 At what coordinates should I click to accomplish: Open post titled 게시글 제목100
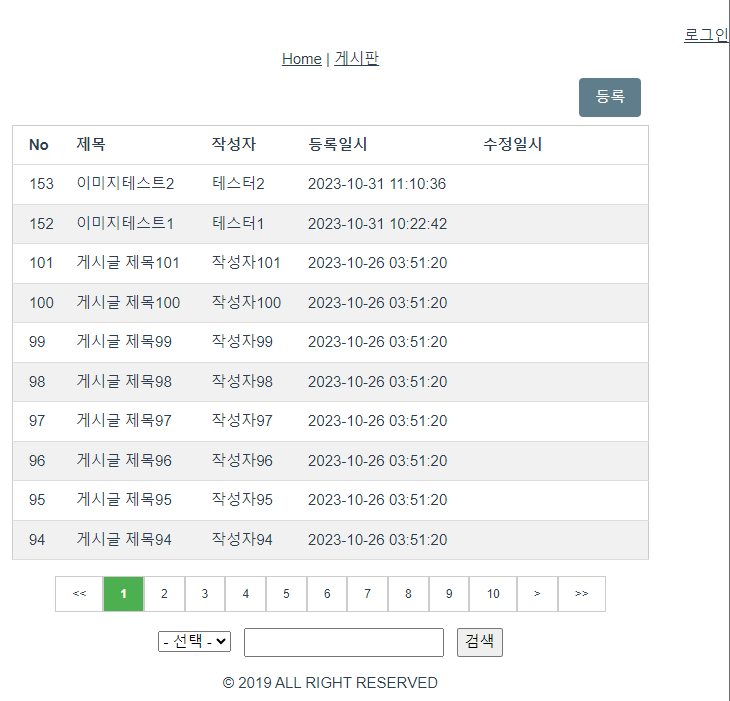pyautogui.click(x=128, y=303)
